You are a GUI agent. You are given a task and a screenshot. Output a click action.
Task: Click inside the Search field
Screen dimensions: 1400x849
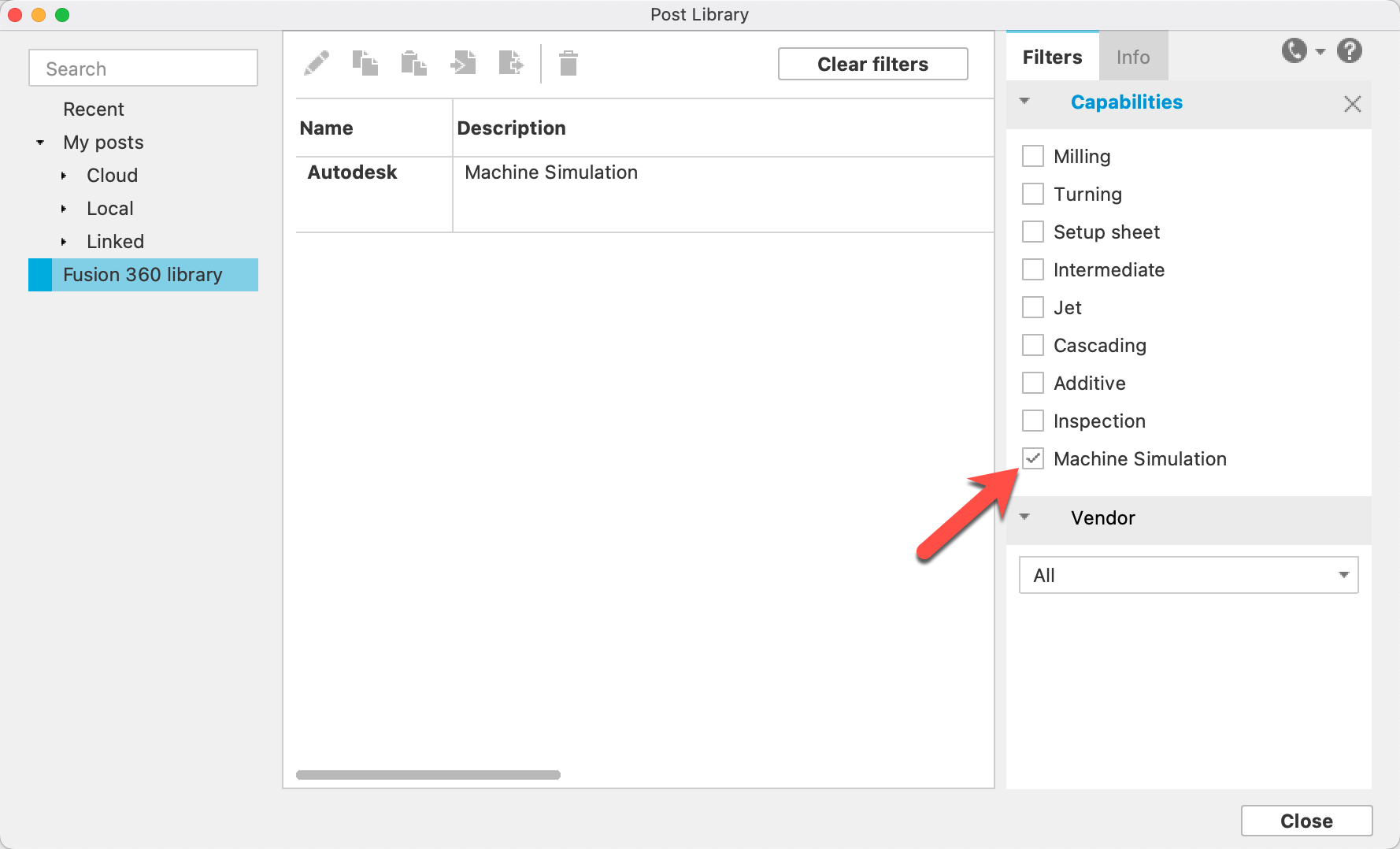(x=143, y=68)
